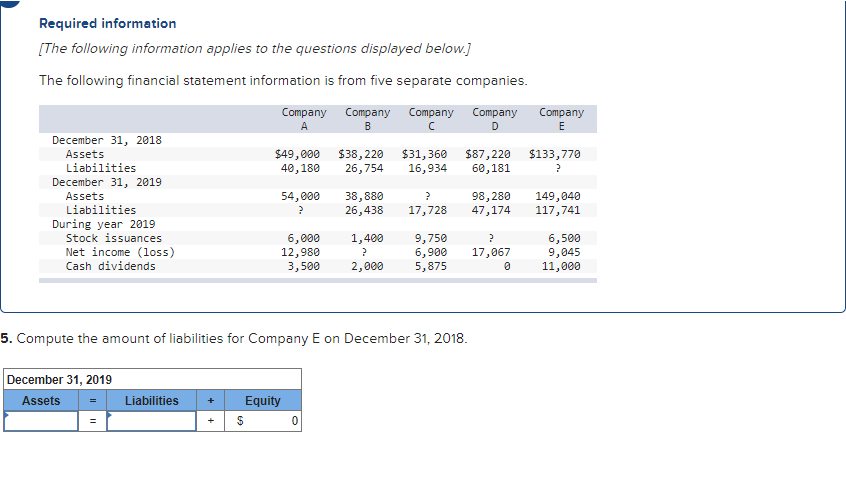Click the 47,174 liabilities value
This screenshot has height=497, width=846.
click(491, 210)
